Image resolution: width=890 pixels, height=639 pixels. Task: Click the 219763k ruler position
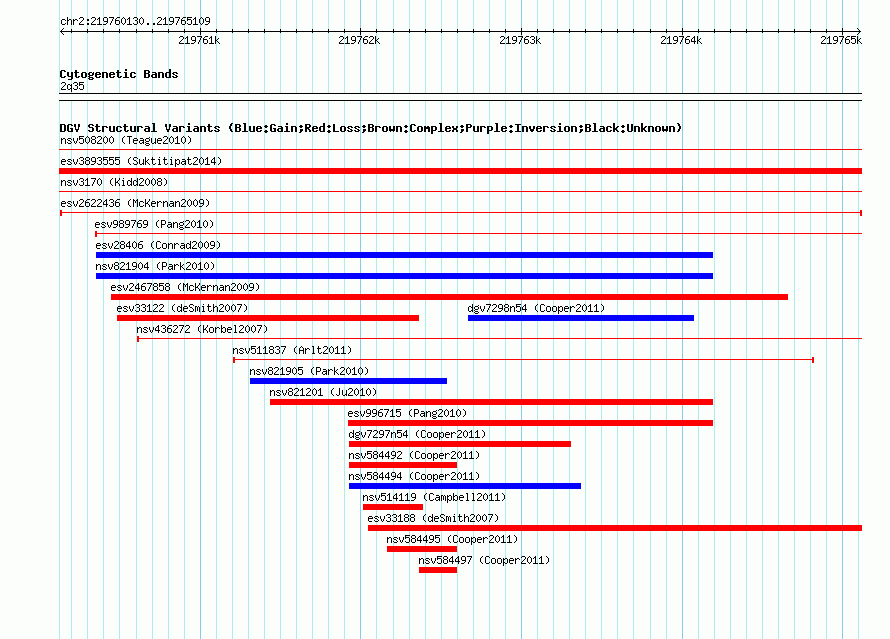coord(520,40)
